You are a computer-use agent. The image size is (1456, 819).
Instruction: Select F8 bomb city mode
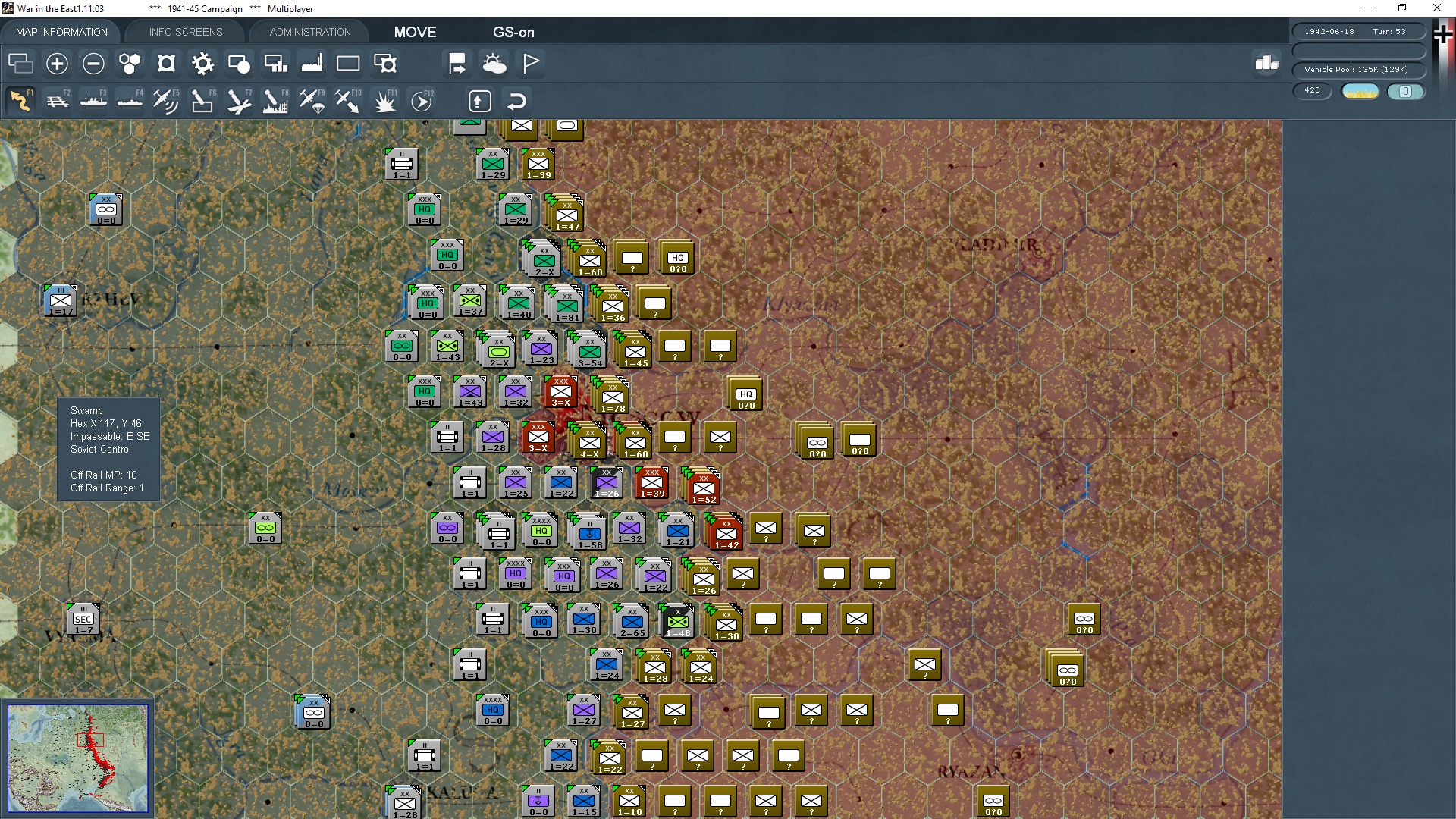[x=275, y=100]
